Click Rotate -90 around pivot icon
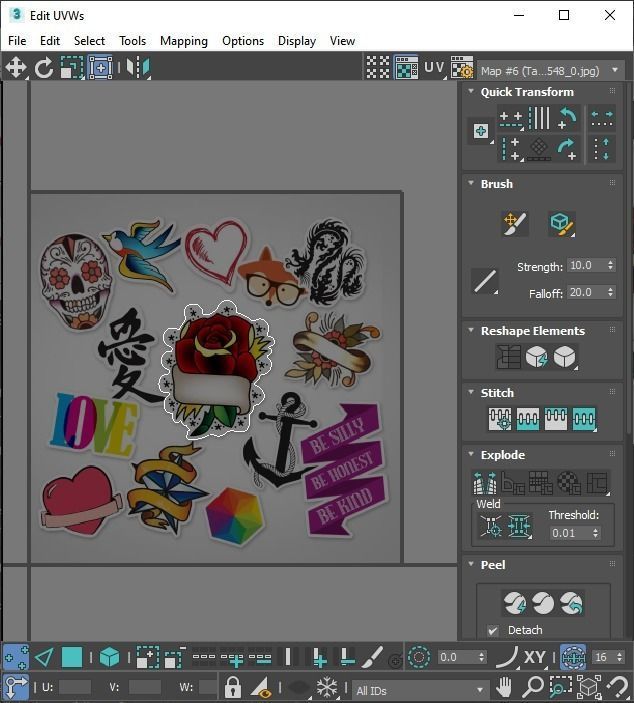Viewport: 634px width, 703px height. coord(567,149)
